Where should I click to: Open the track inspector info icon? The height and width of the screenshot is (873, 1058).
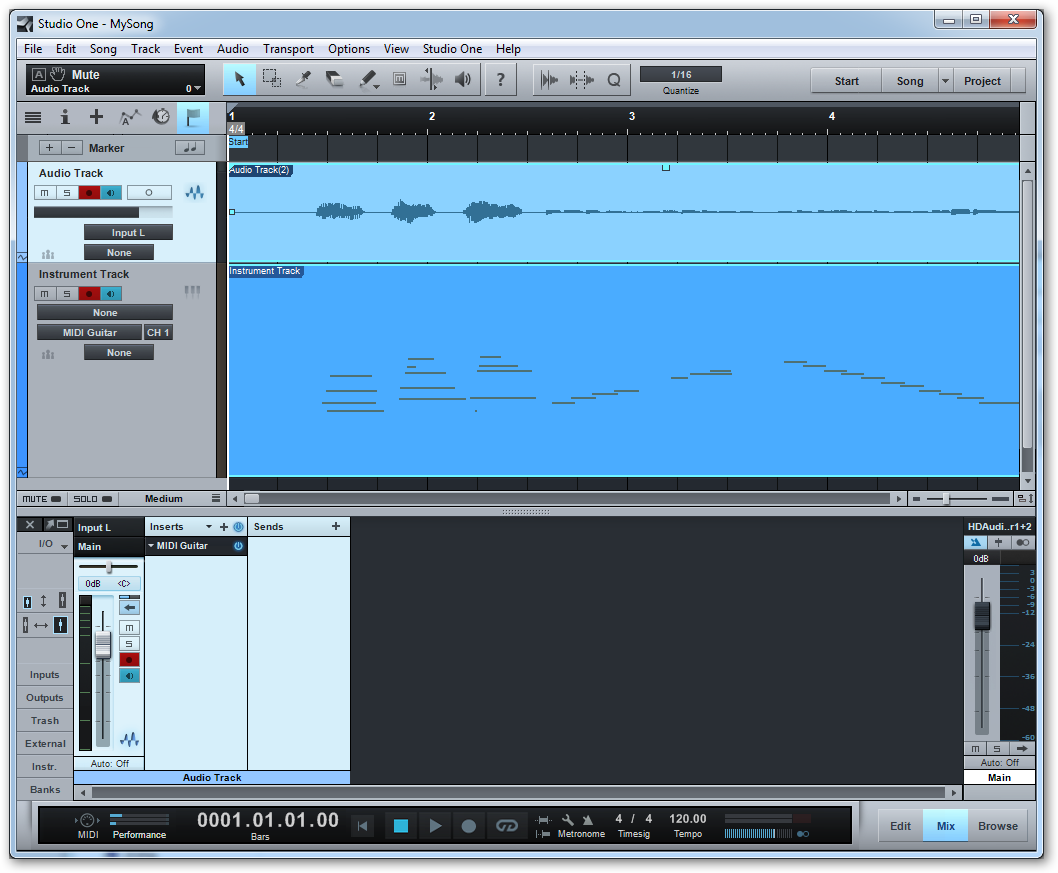click(x=65, y=117)
